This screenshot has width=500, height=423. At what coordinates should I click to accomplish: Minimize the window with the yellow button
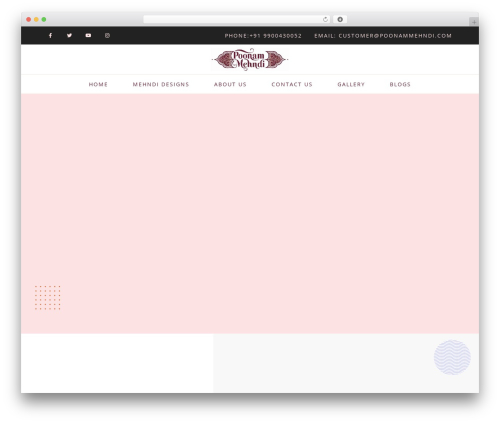click(x=36, y=19)
